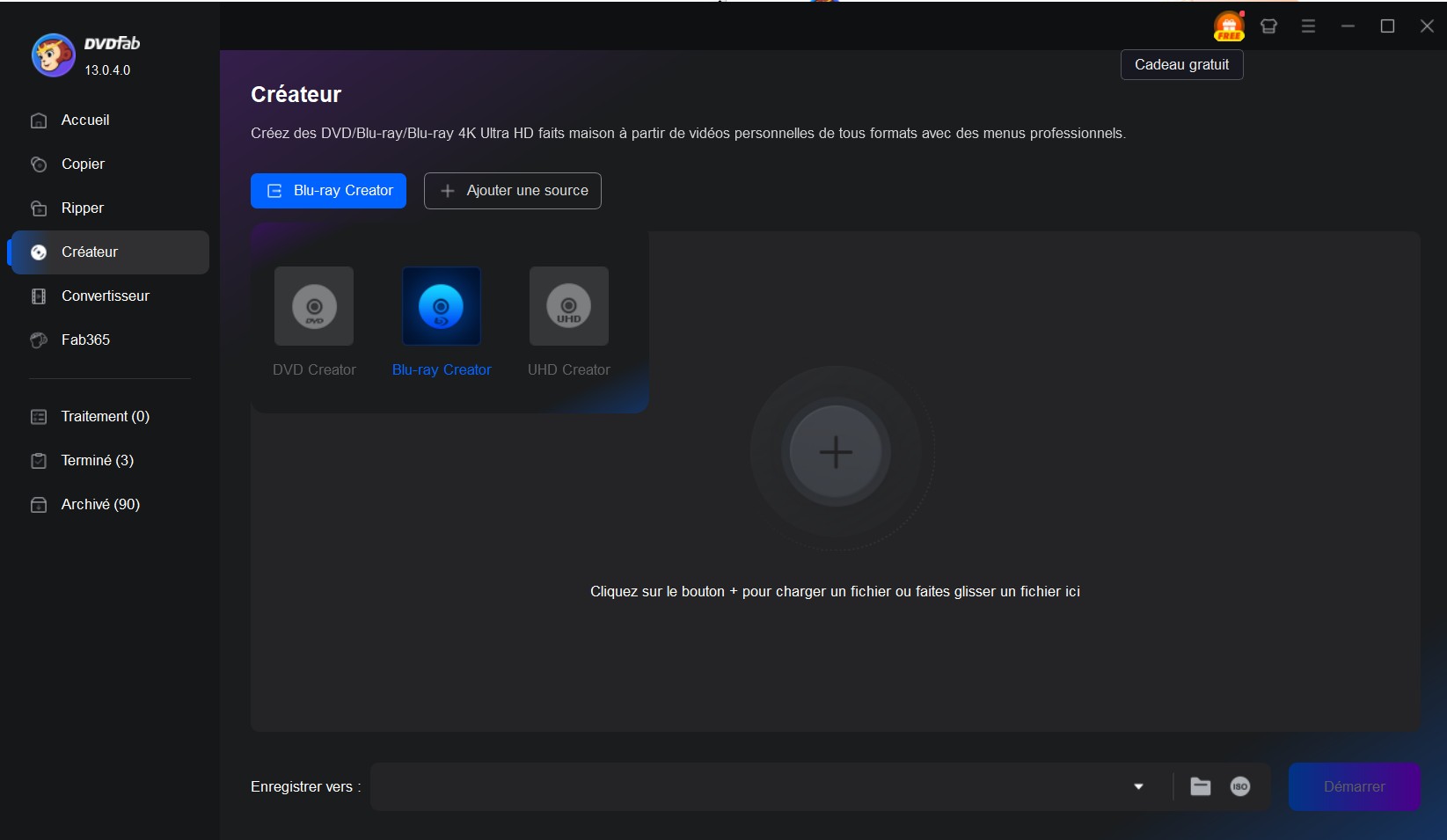Open the Ripper module in the sidebar
The image size is (1447, 840).
[x=83, y=208]
